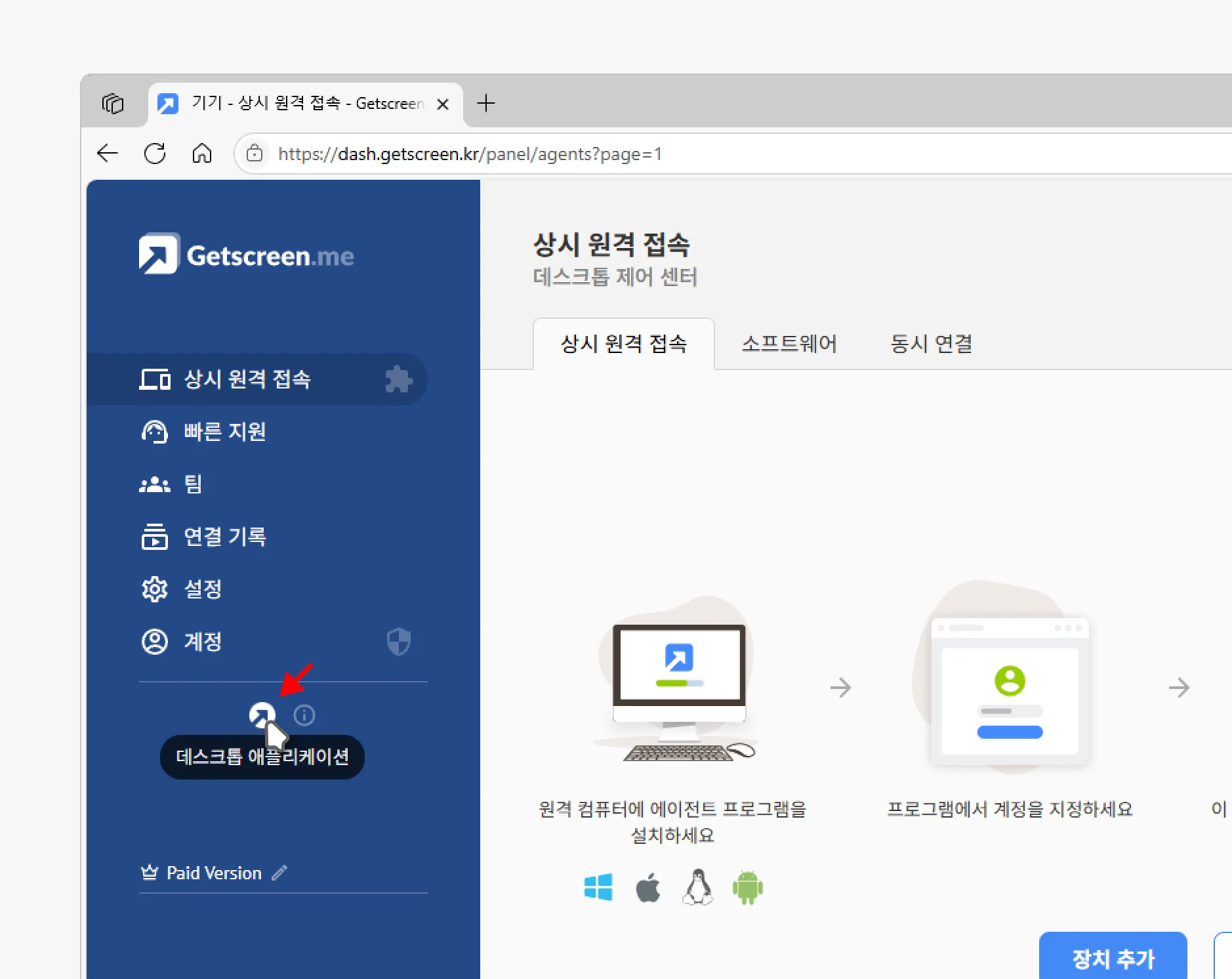Open the desktop application arrow icon
Image resolution: width=1232 pixels, height=979 pixels.
pos(262,715)
